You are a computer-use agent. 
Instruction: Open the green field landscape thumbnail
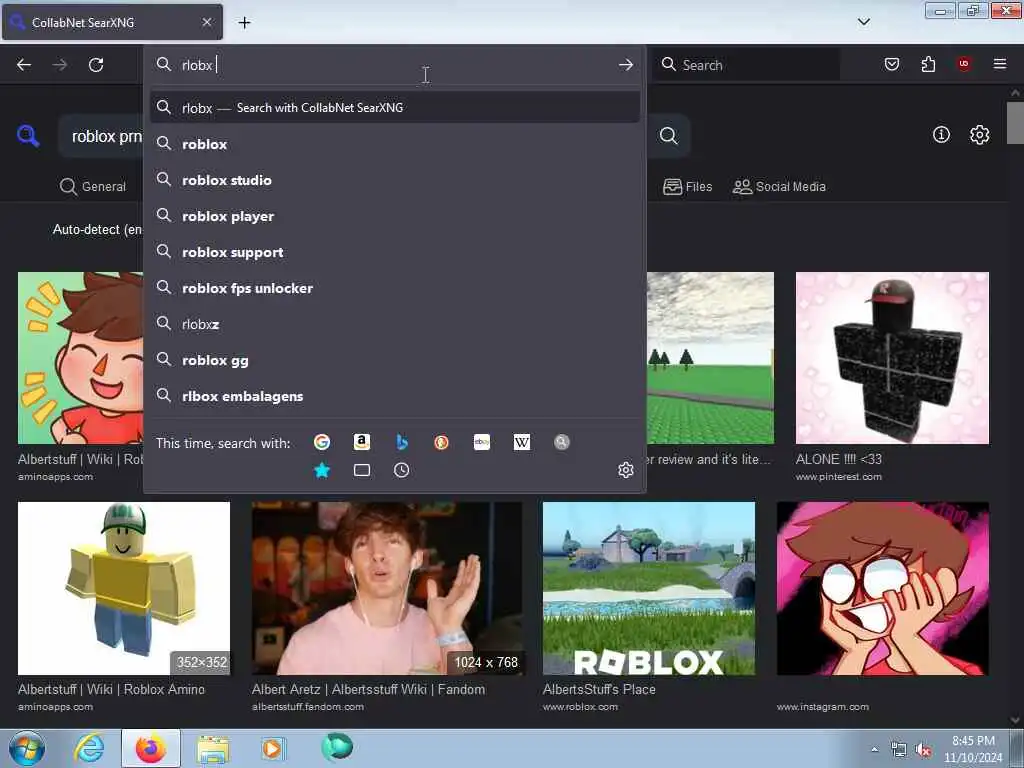click(x=711, y=358)
